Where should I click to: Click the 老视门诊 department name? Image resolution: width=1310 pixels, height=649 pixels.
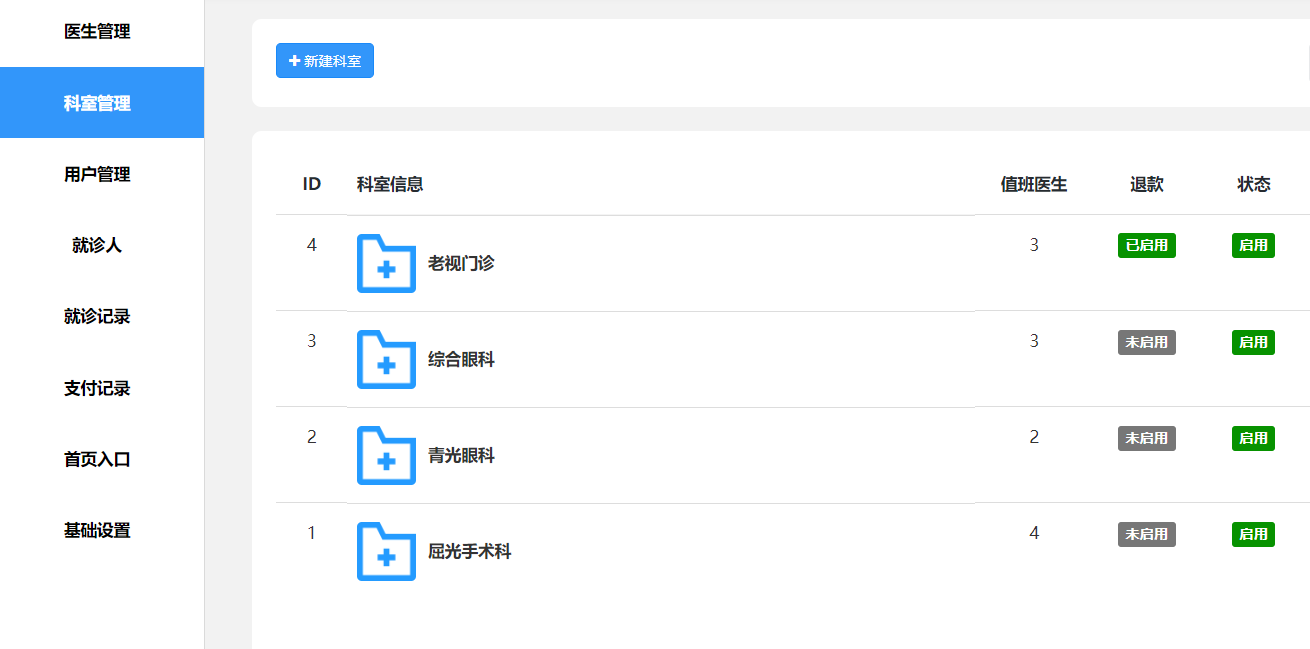pos(461,264)
